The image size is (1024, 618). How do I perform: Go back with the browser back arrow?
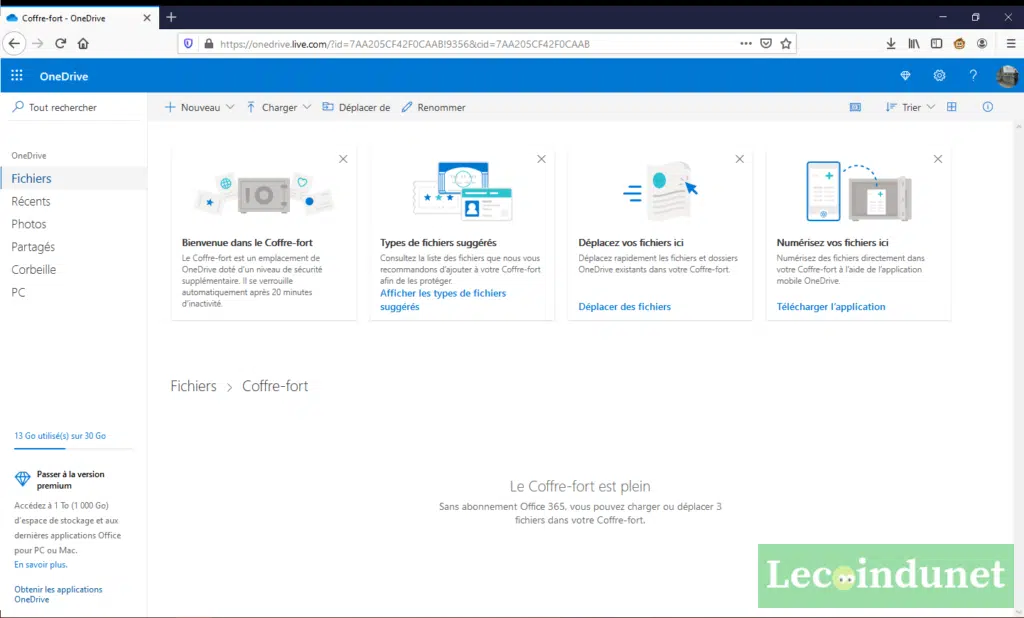[x=14, y=44]
